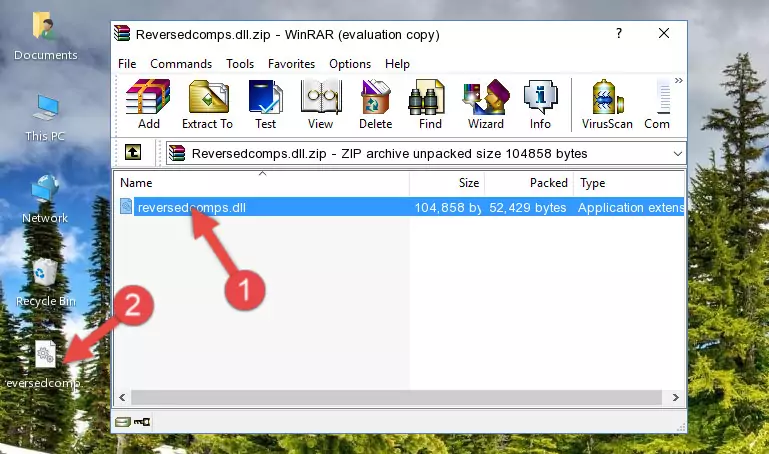Select the reversedcomps.dll file row
Screen dimensions: 769x454
click(400, 207)
